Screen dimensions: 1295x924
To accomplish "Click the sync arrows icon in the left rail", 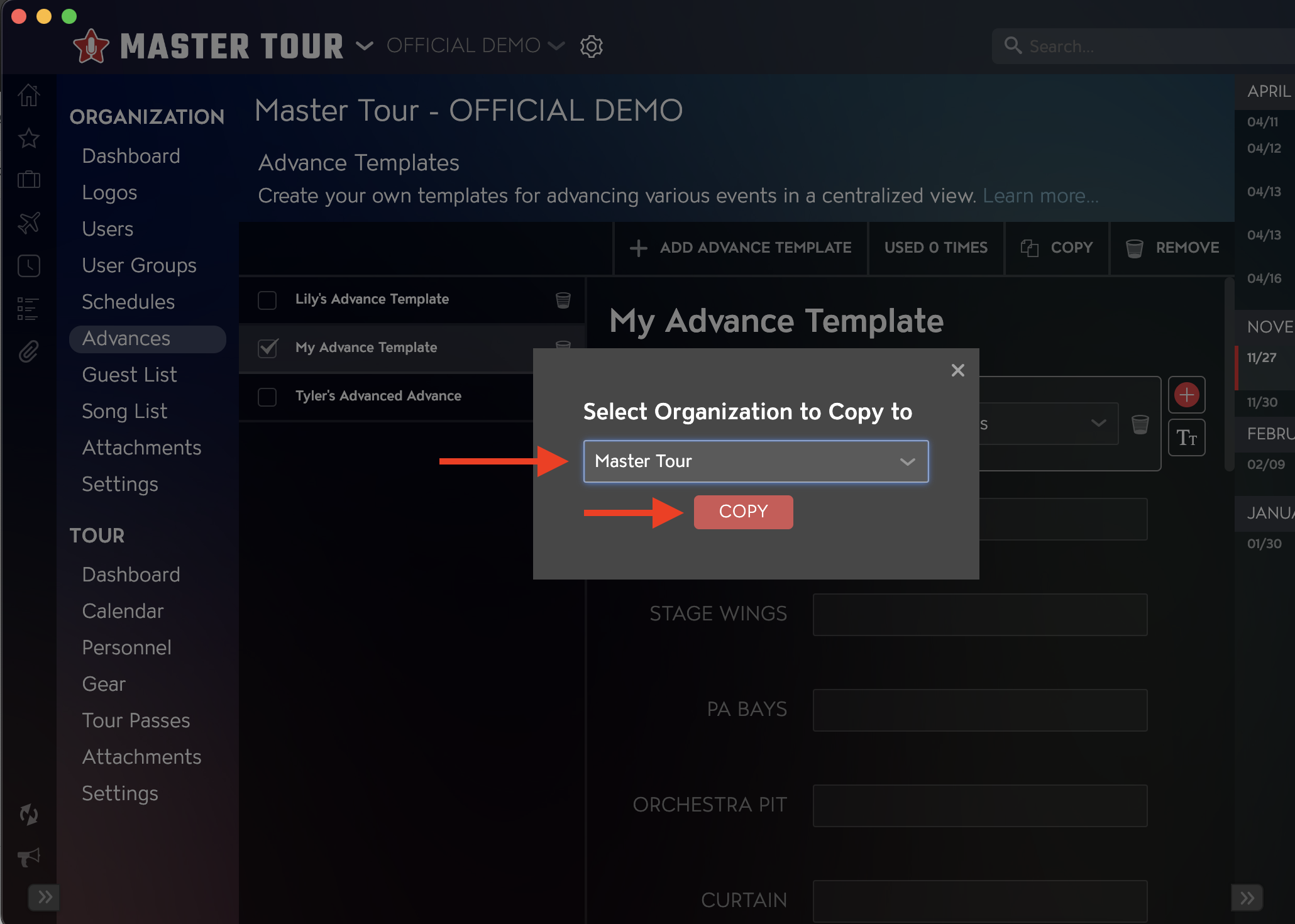I will (29, 814).
